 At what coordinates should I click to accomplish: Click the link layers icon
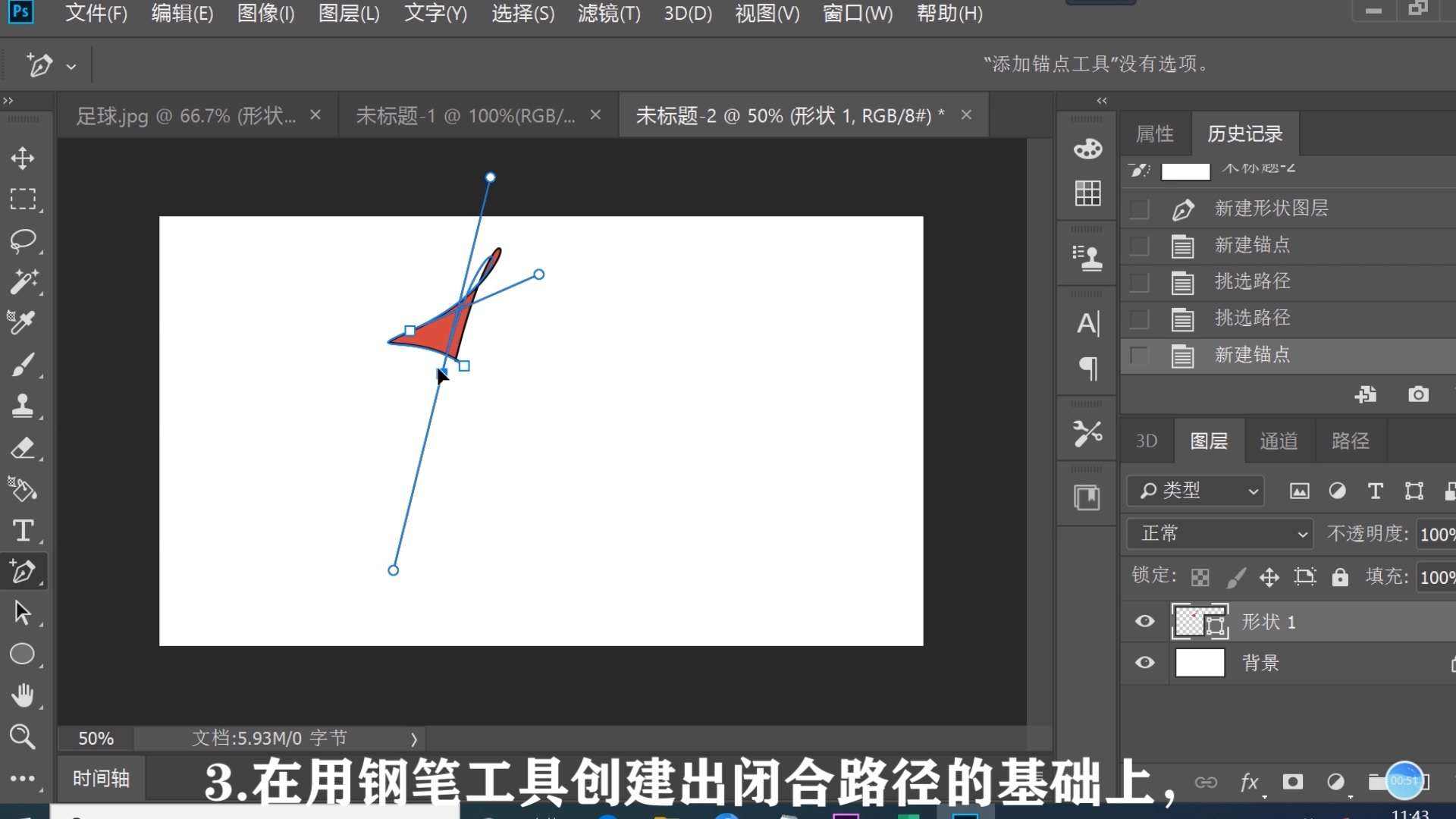[x=1206, y=782]
